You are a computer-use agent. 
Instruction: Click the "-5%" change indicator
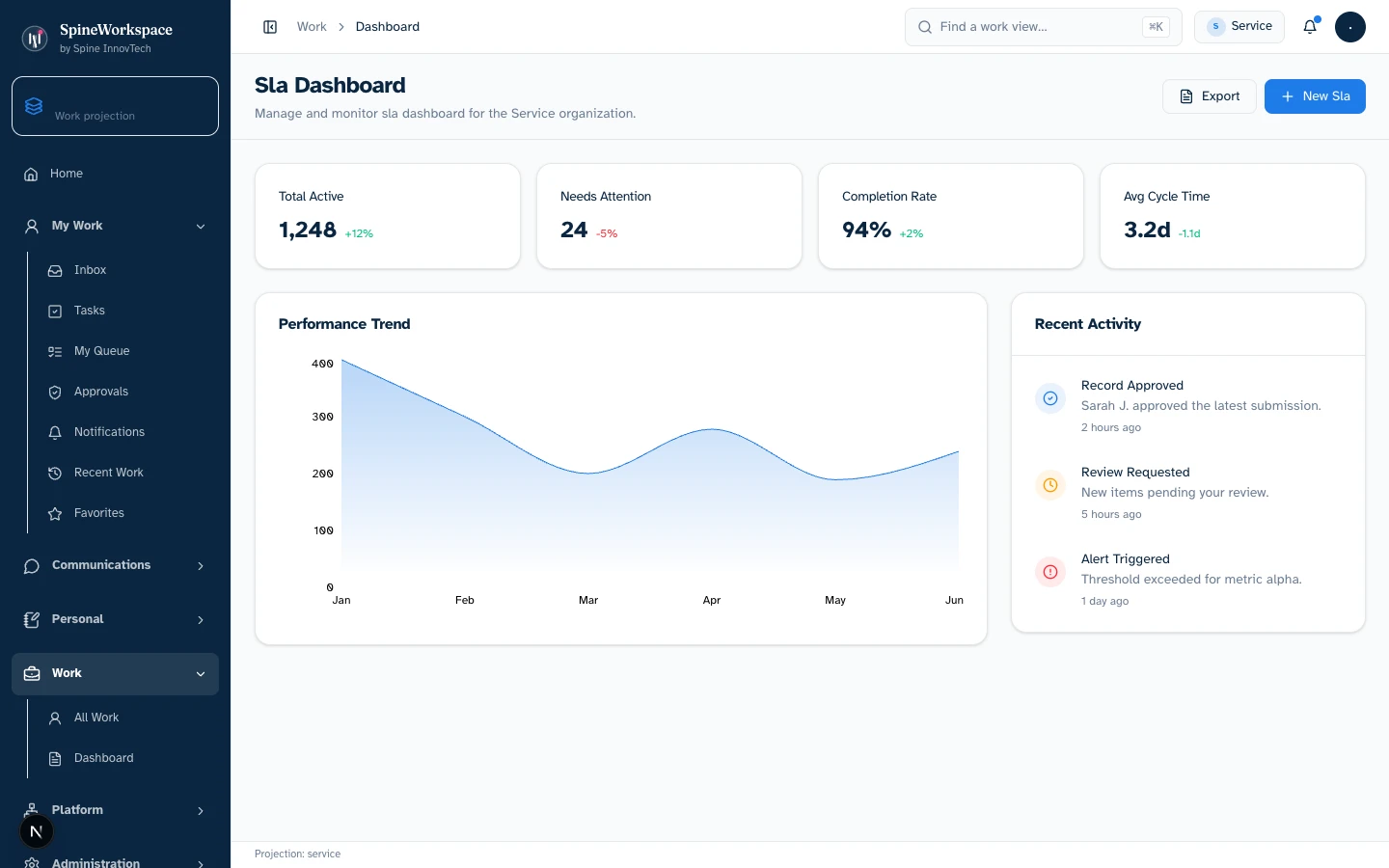607,233
